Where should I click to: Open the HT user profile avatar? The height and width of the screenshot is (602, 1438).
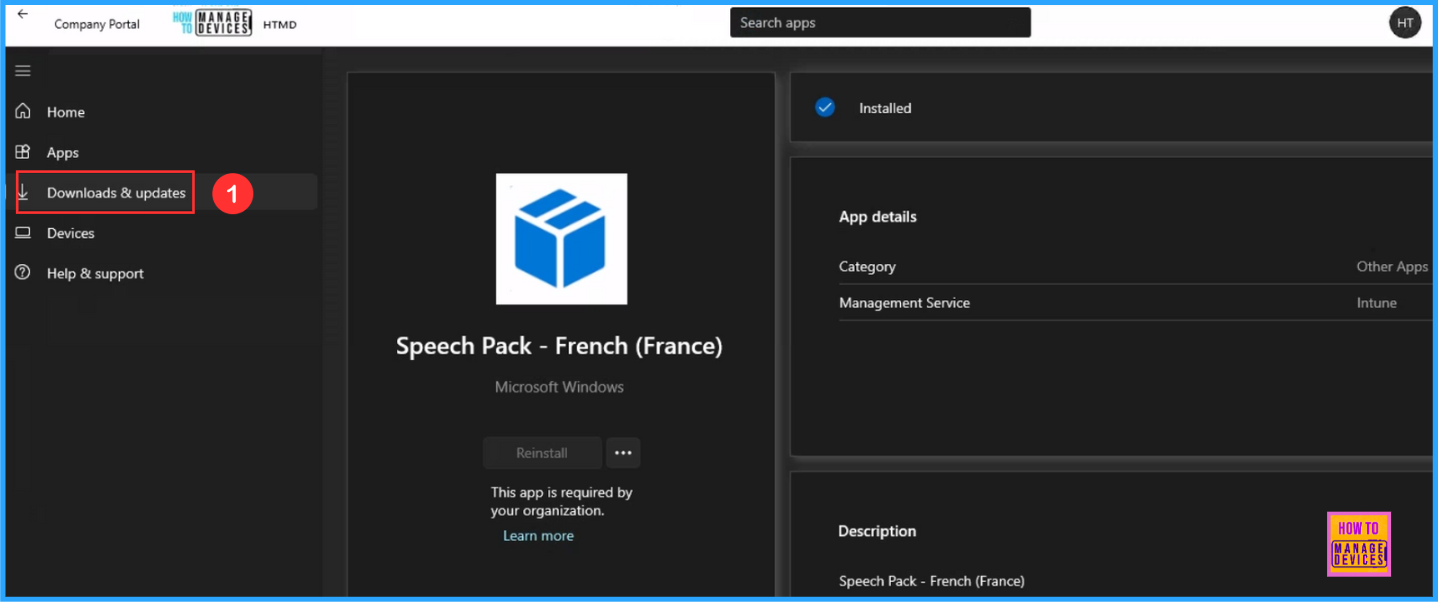point(1405,23)
